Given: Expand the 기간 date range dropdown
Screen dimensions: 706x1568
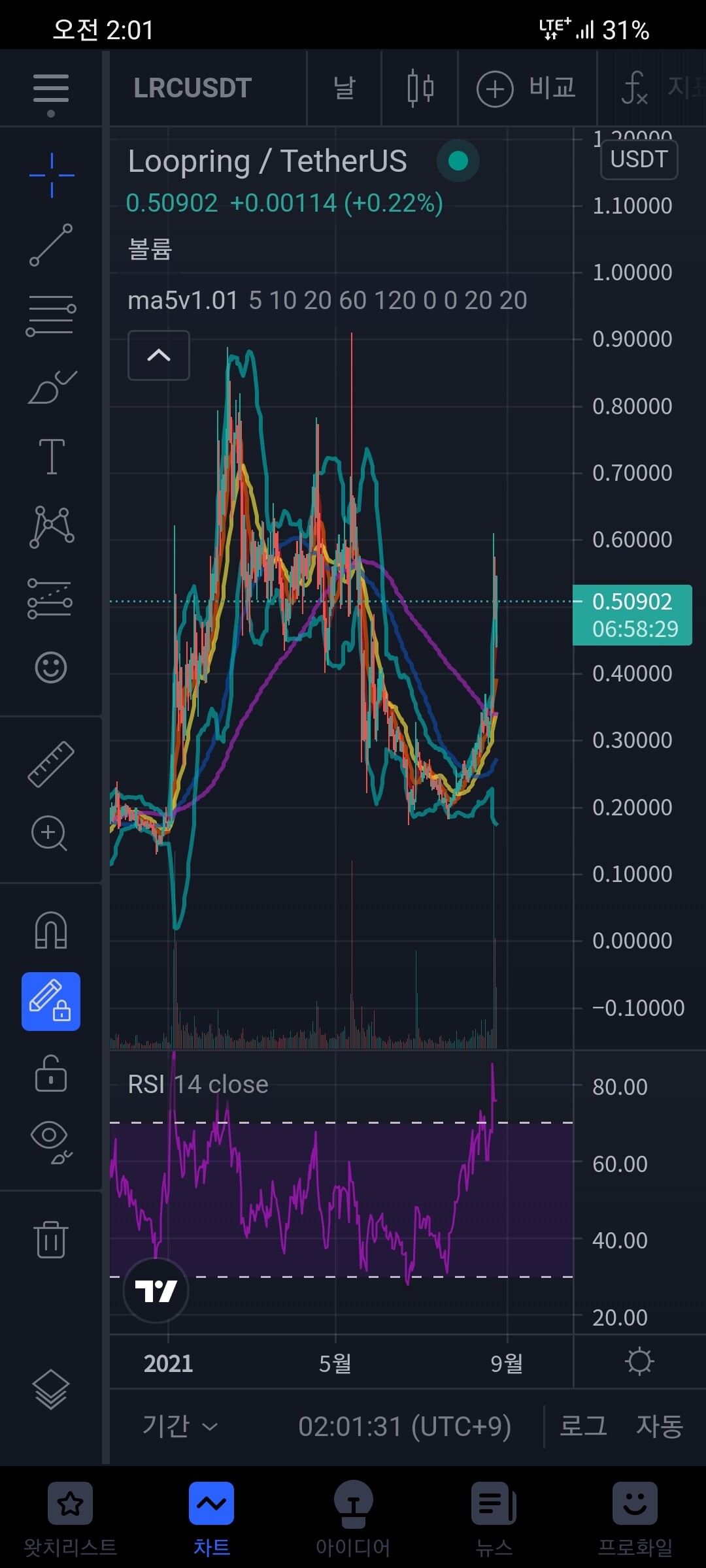Looking at the screenshot, I should [180, 1426].
